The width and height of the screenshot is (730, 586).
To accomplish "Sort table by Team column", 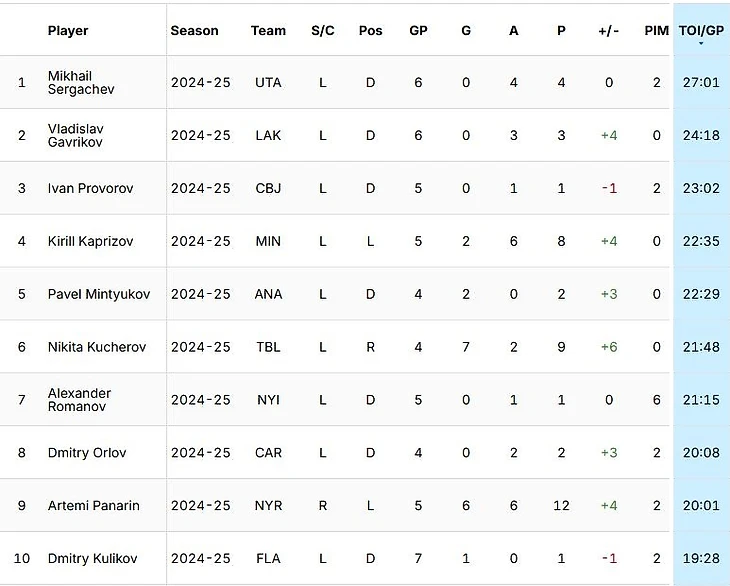I will click(268, 31).
